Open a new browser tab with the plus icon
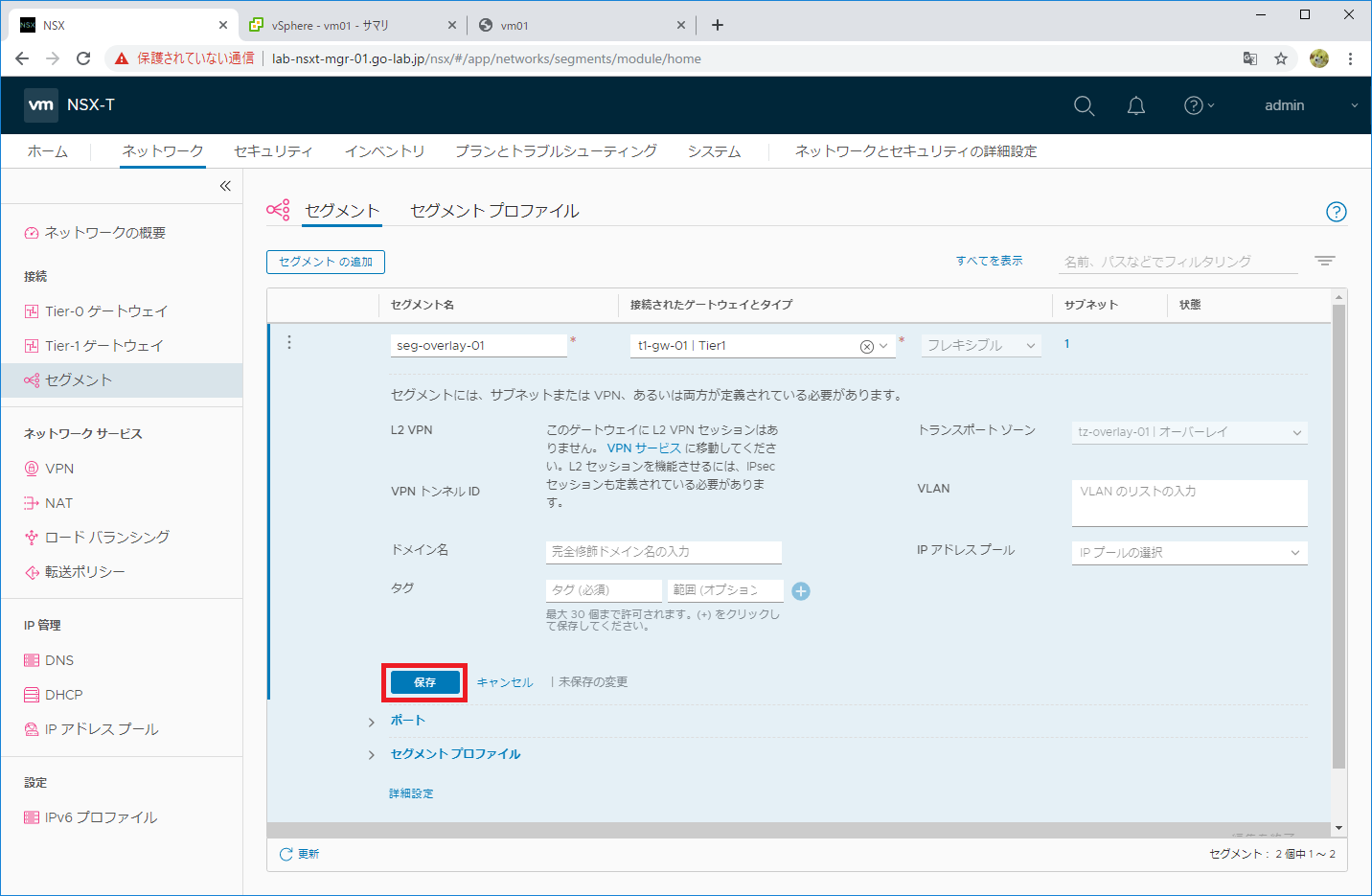Image resolution: width=1372 pixels, height=896 pixels. (718, 25)
